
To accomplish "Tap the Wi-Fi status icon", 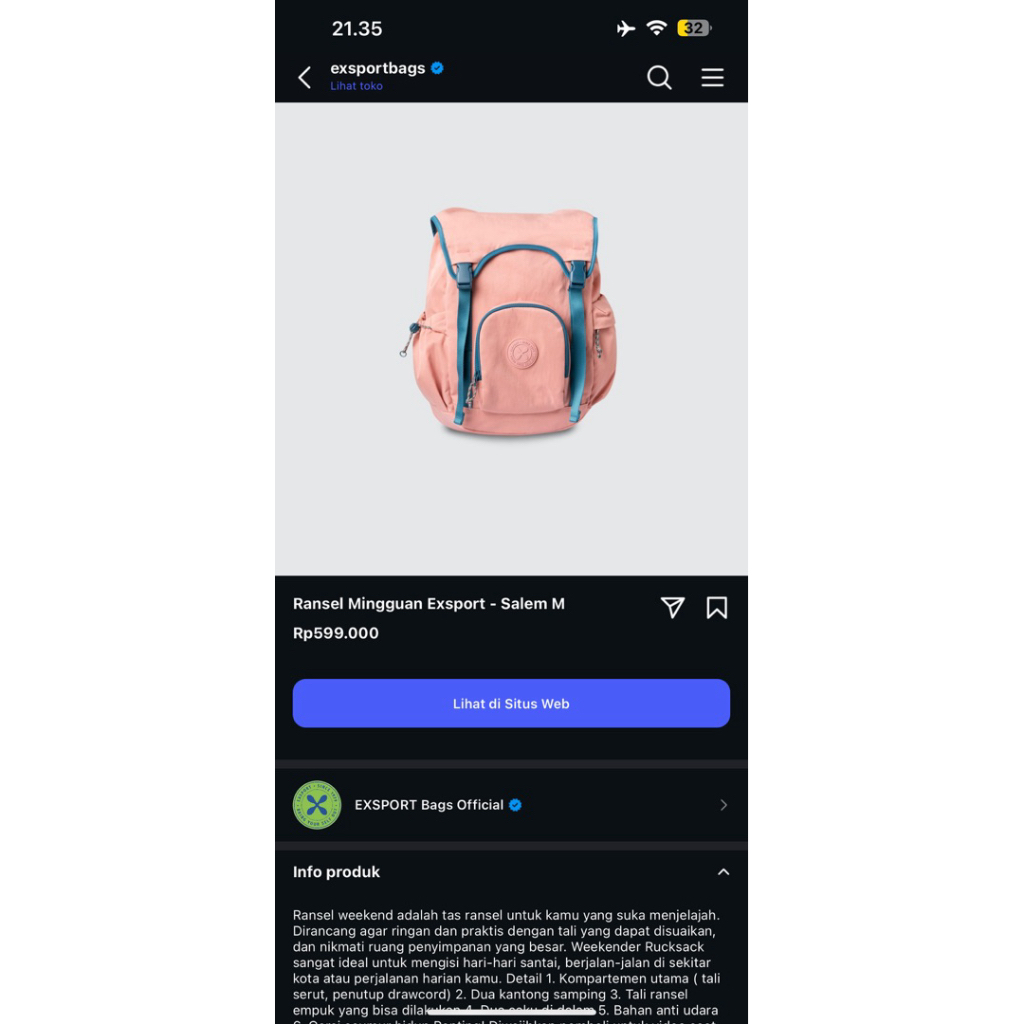I will click(656, 28).
